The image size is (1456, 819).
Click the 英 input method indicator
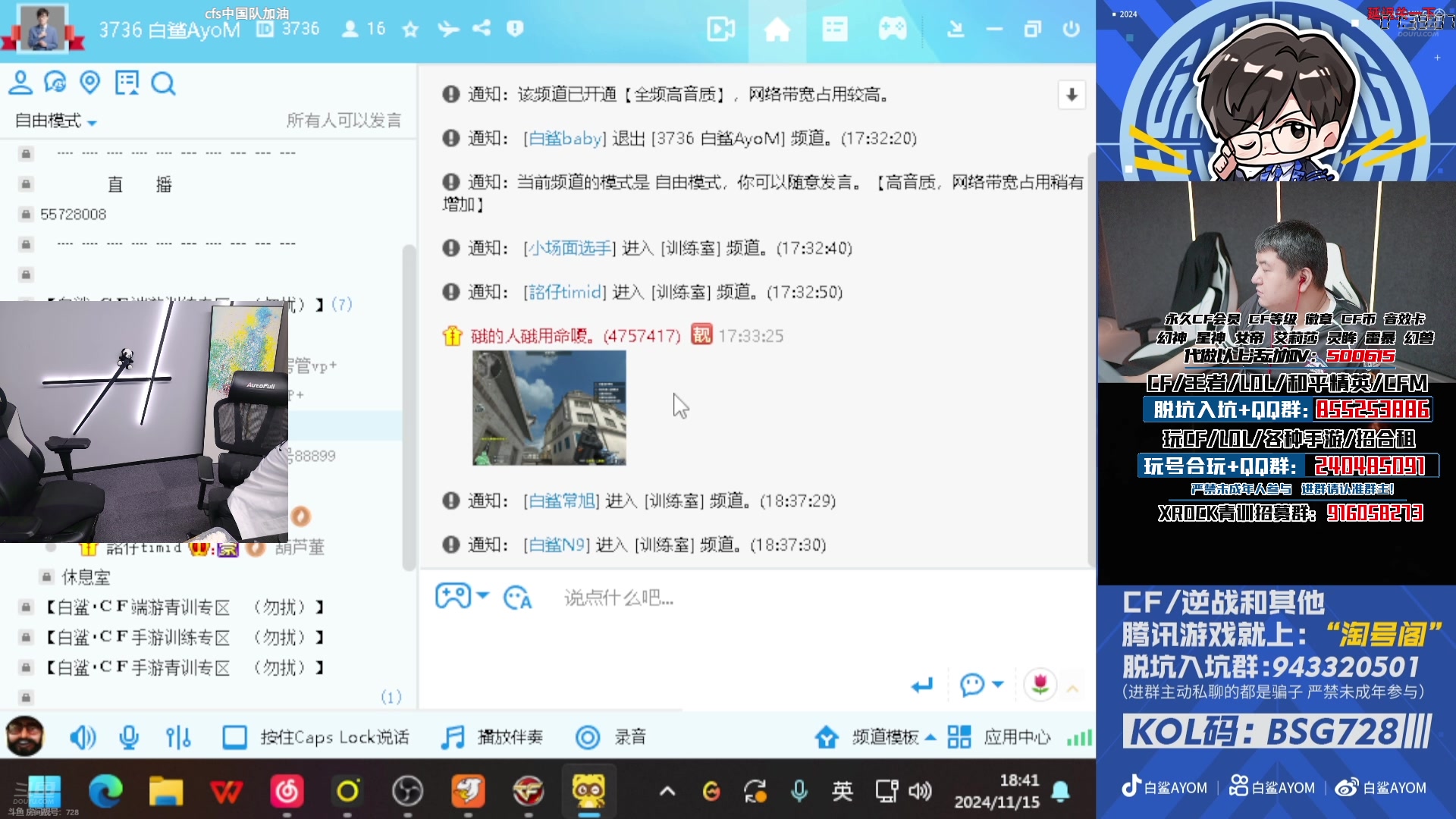point(842,792)
